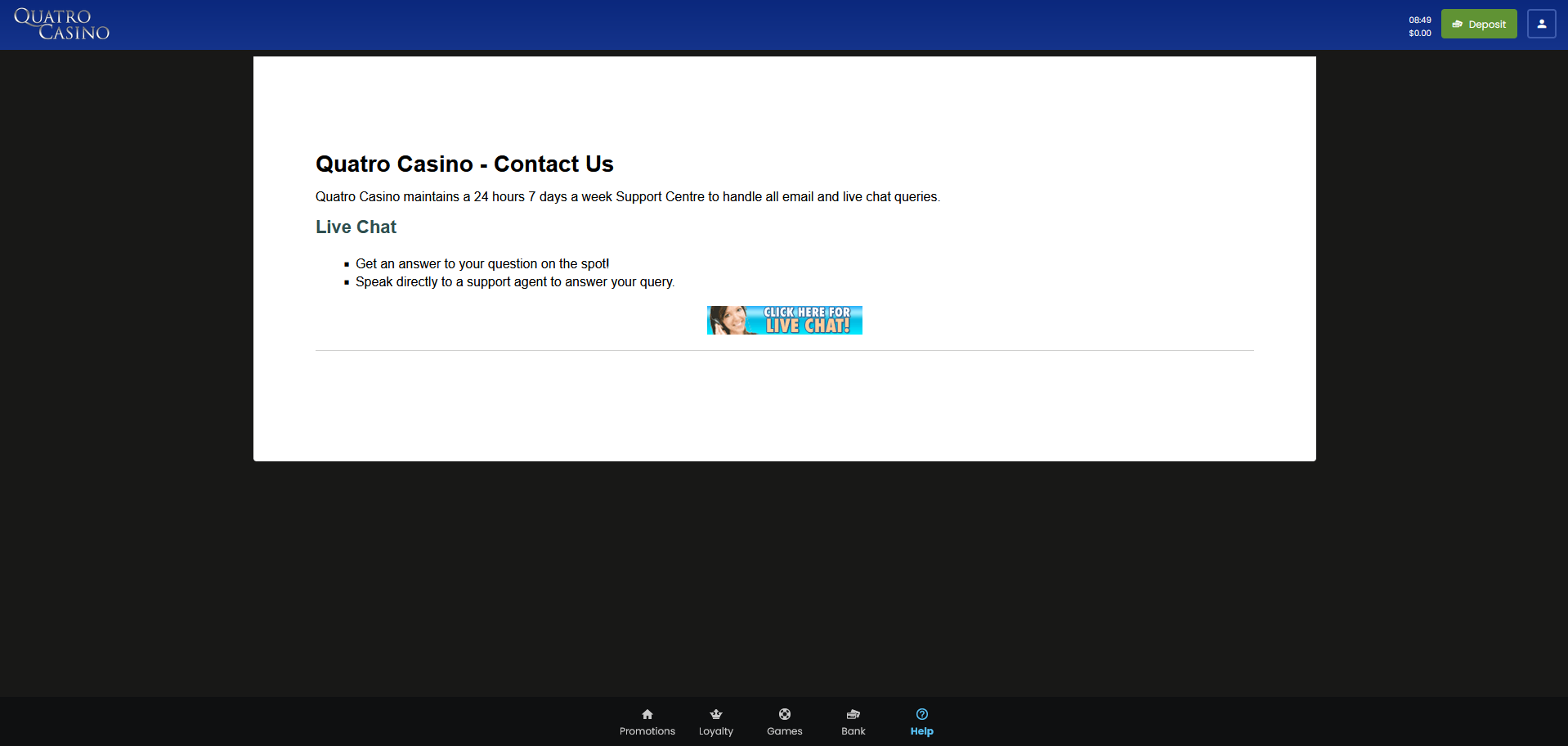
Task: Click the green Deposit button
Action: click(1479, 24)
